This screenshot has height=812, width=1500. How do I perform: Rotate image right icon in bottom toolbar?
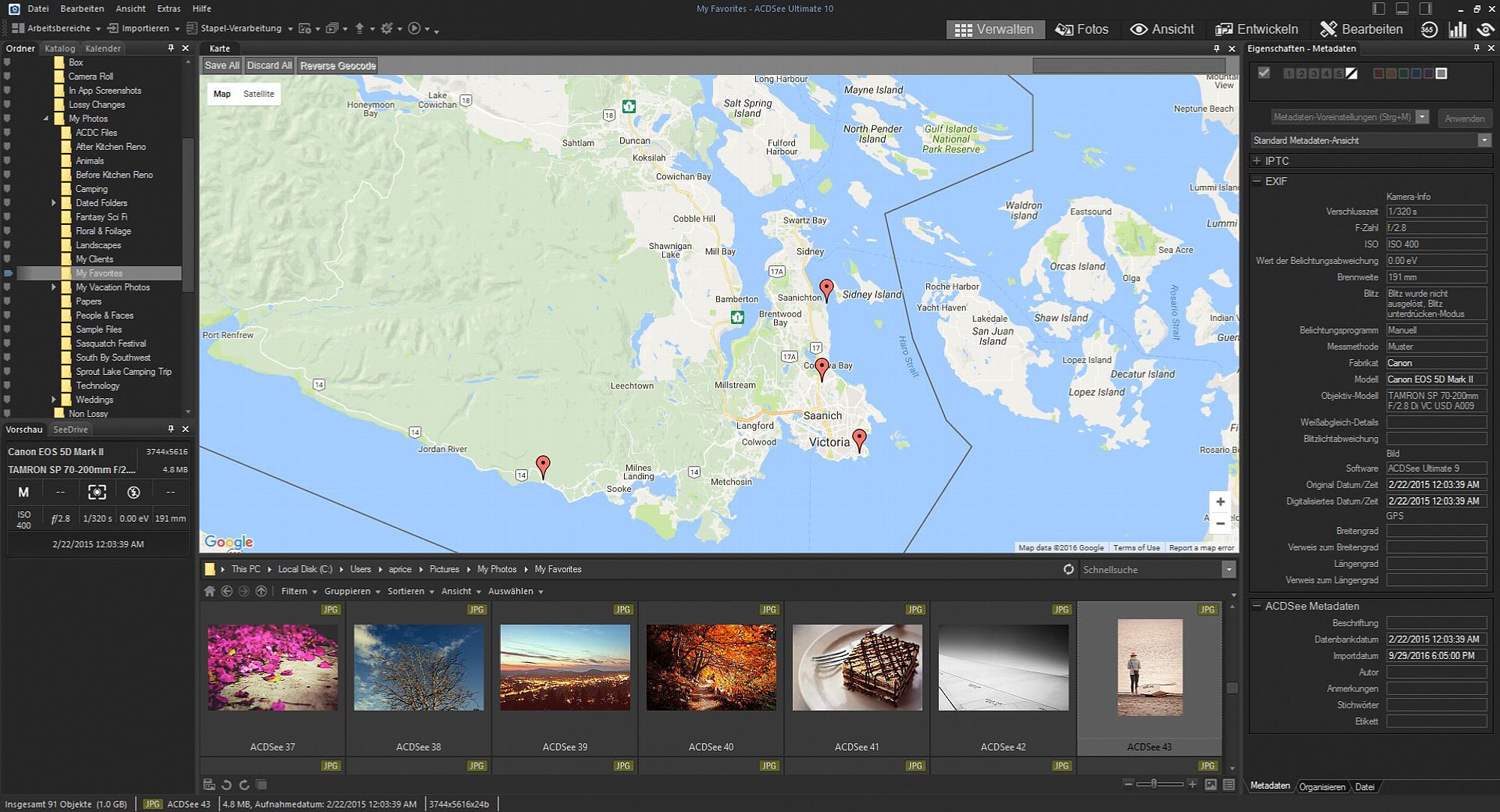[244, 785]
